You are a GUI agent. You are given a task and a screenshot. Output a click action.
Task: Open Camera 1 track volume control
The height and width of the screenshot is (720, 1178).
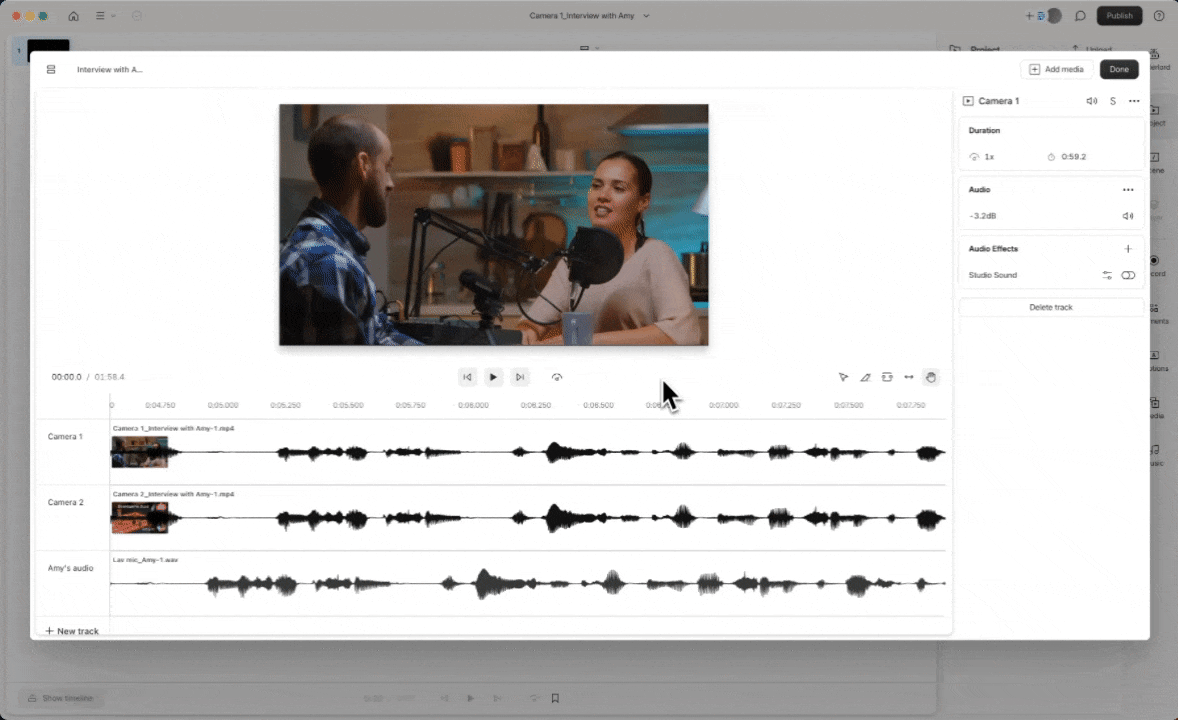[1091, 101]
